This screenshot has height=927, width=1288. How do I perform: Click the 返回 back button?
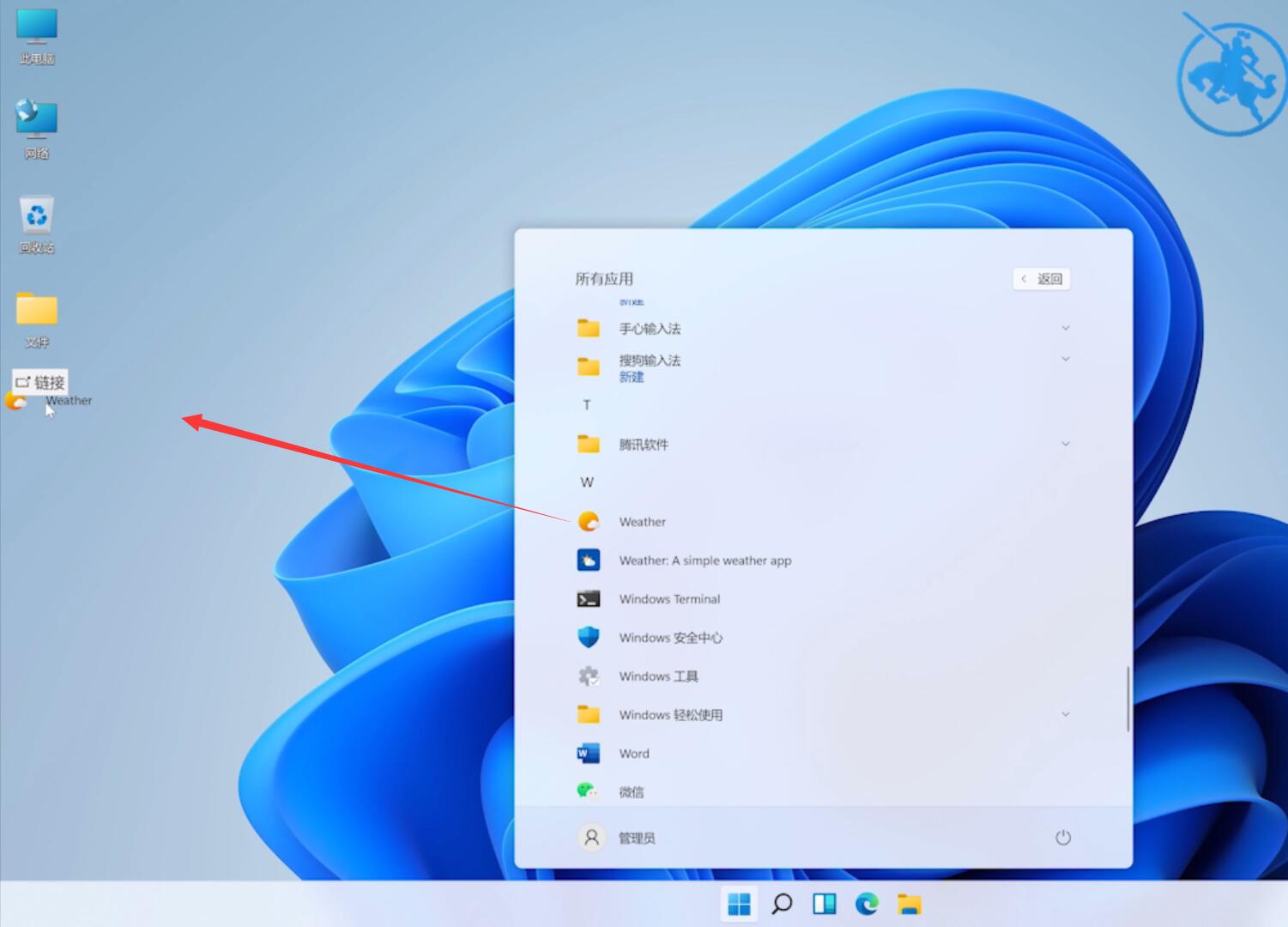pyautogui.click(x=1042, y=279)
